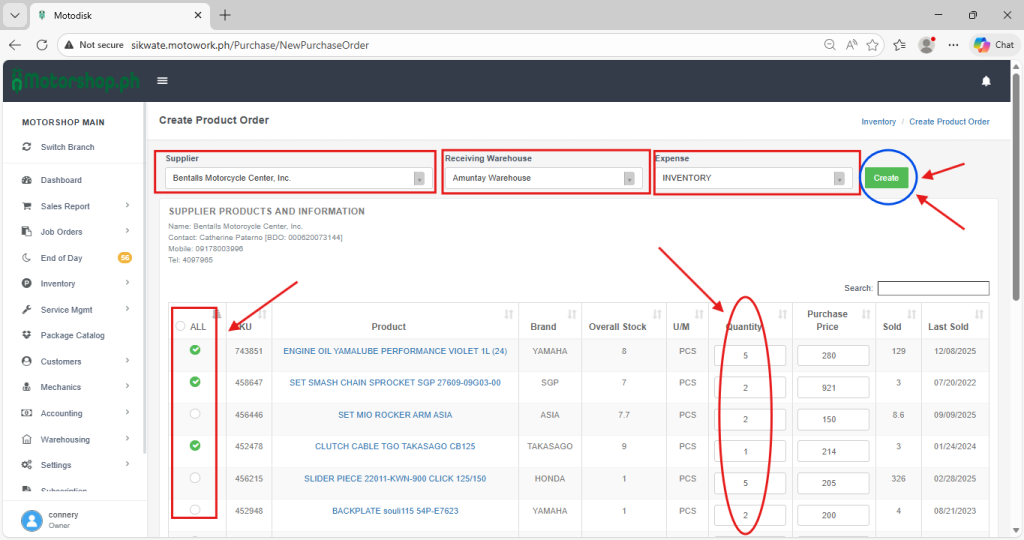Click the browser refresh icon

pyautogui.click(x=42, y=45)
